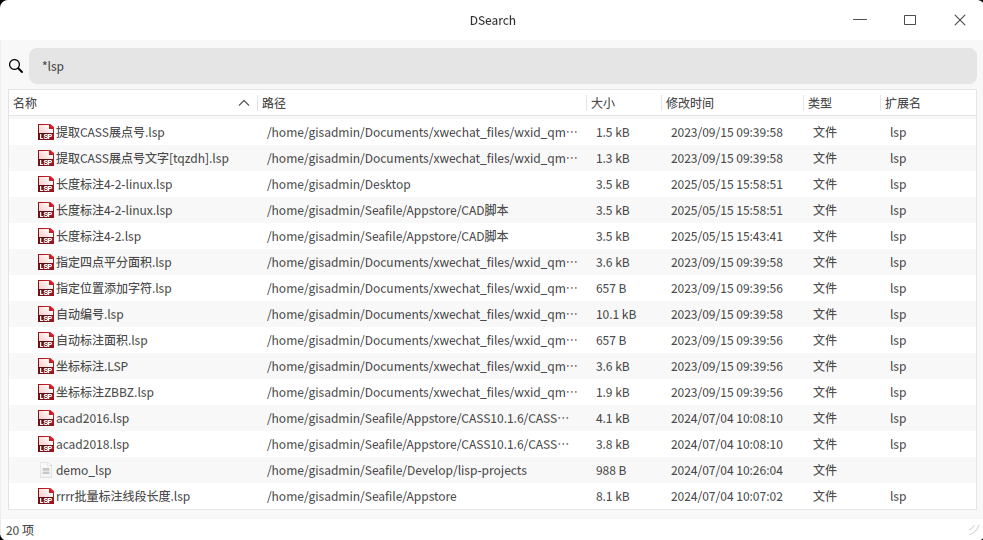Screen dimensions: 983x540
Task: Select file name 自动标注面积.lsp
Action: pos(102,341)
